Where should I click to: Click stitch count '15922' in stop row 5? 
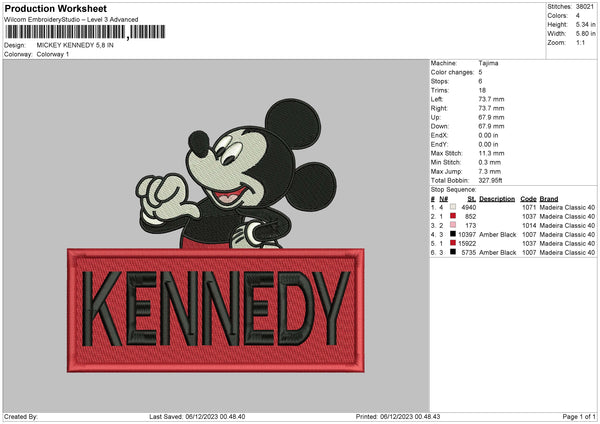[467, 243]
